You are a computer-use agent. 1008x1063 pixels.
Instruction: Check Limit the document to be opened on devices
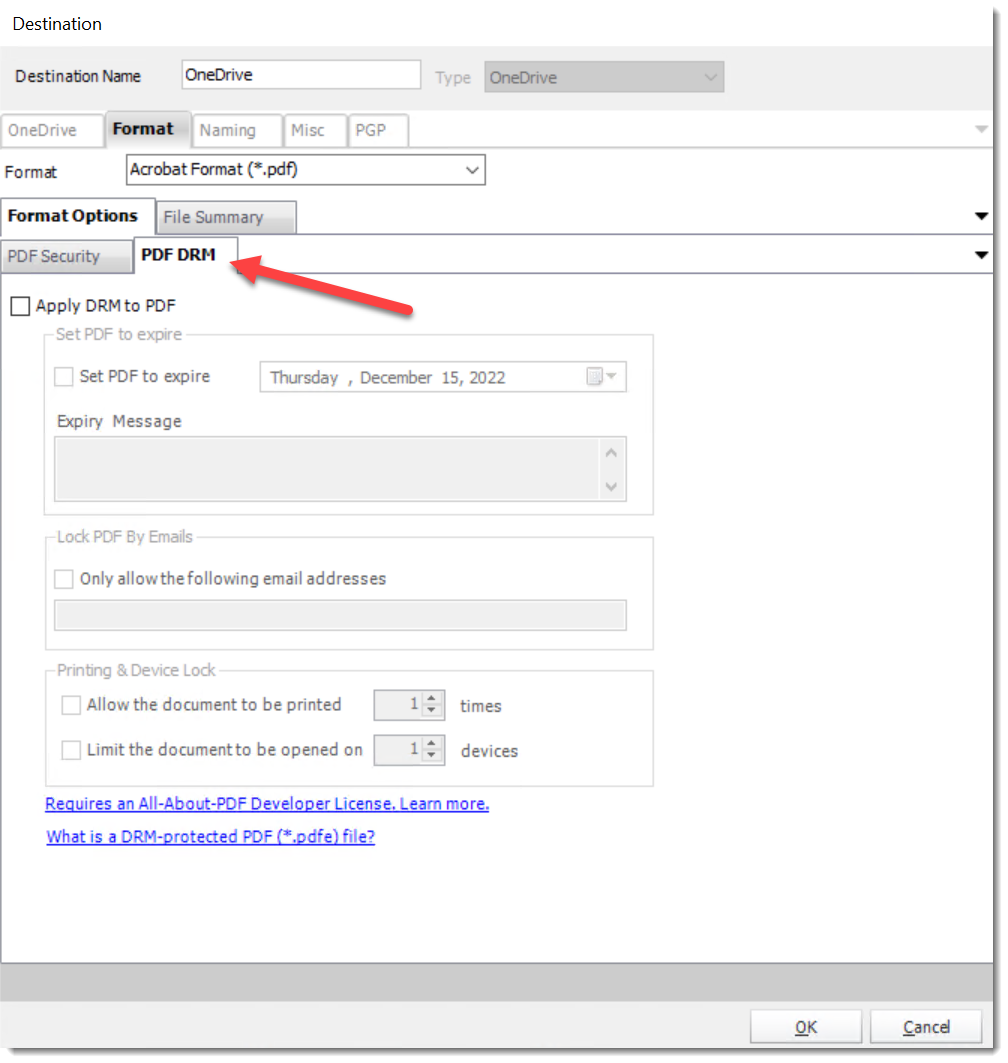pos(71,750)
